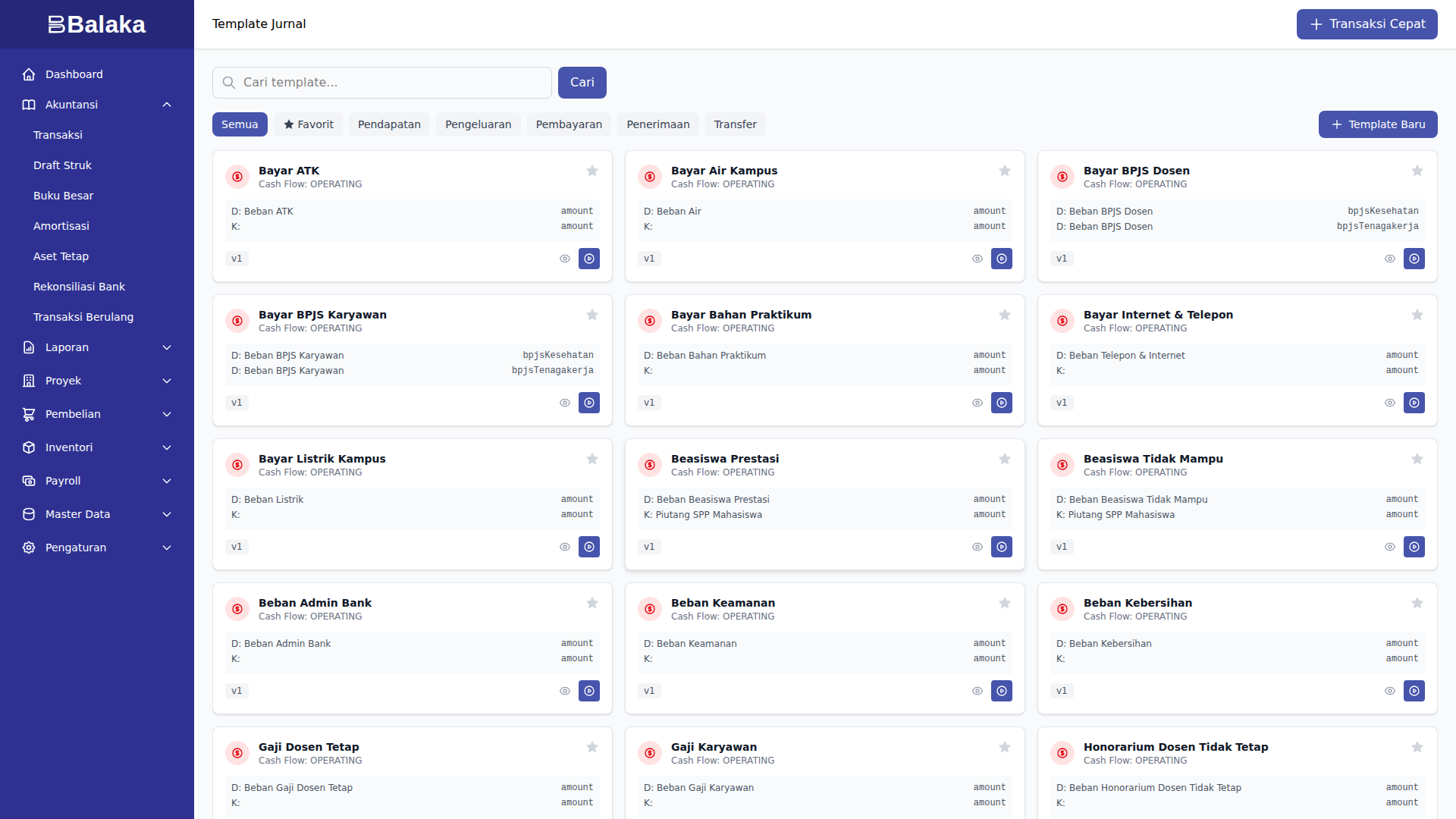Image resolution: width=1456 pixels, height=819 pixels.
Task: Click the eye icon on Bayar BPJS Dosen
Action: pos(1389,259)
